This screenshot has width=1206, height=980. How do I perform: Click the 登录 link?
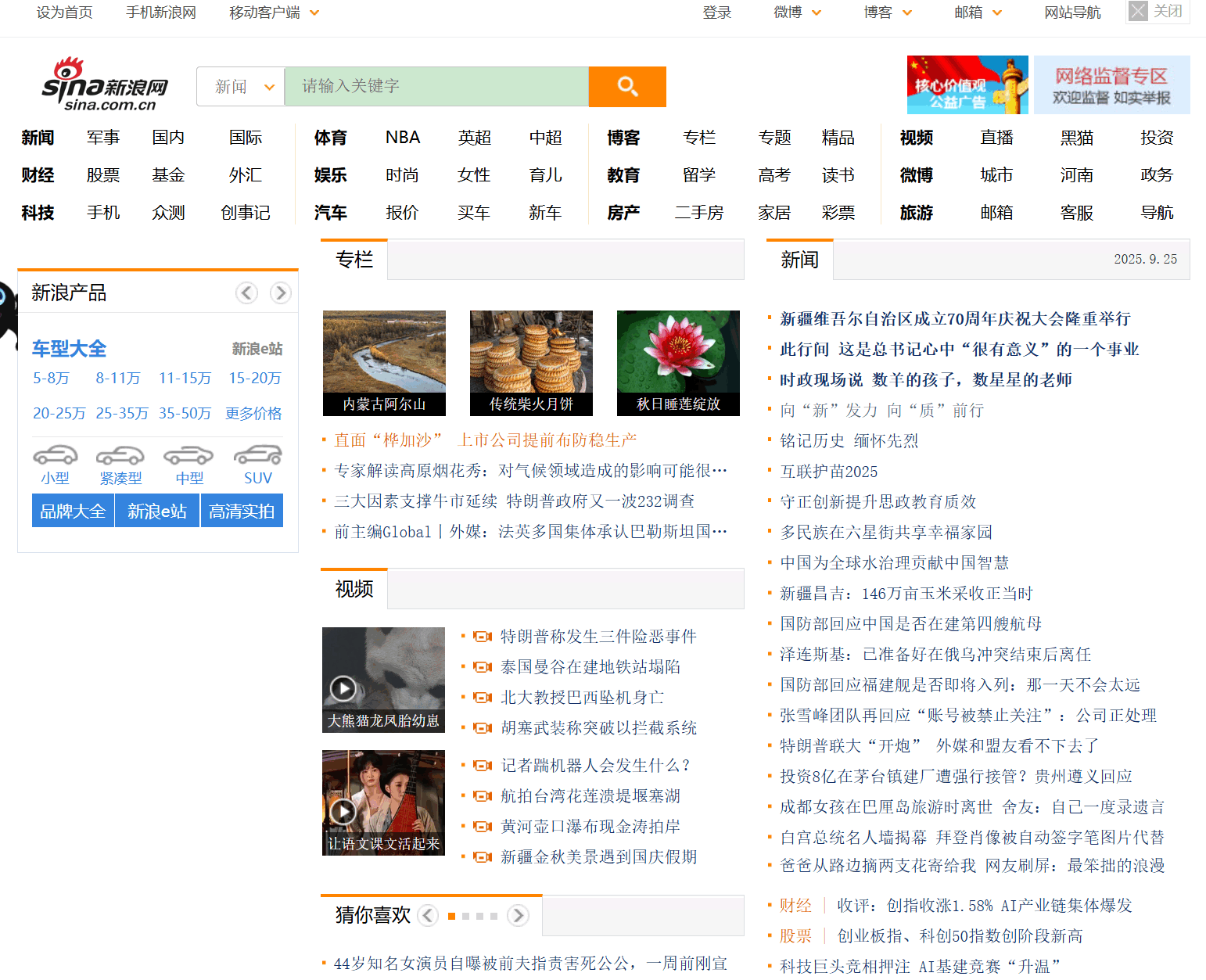[716, 13]
